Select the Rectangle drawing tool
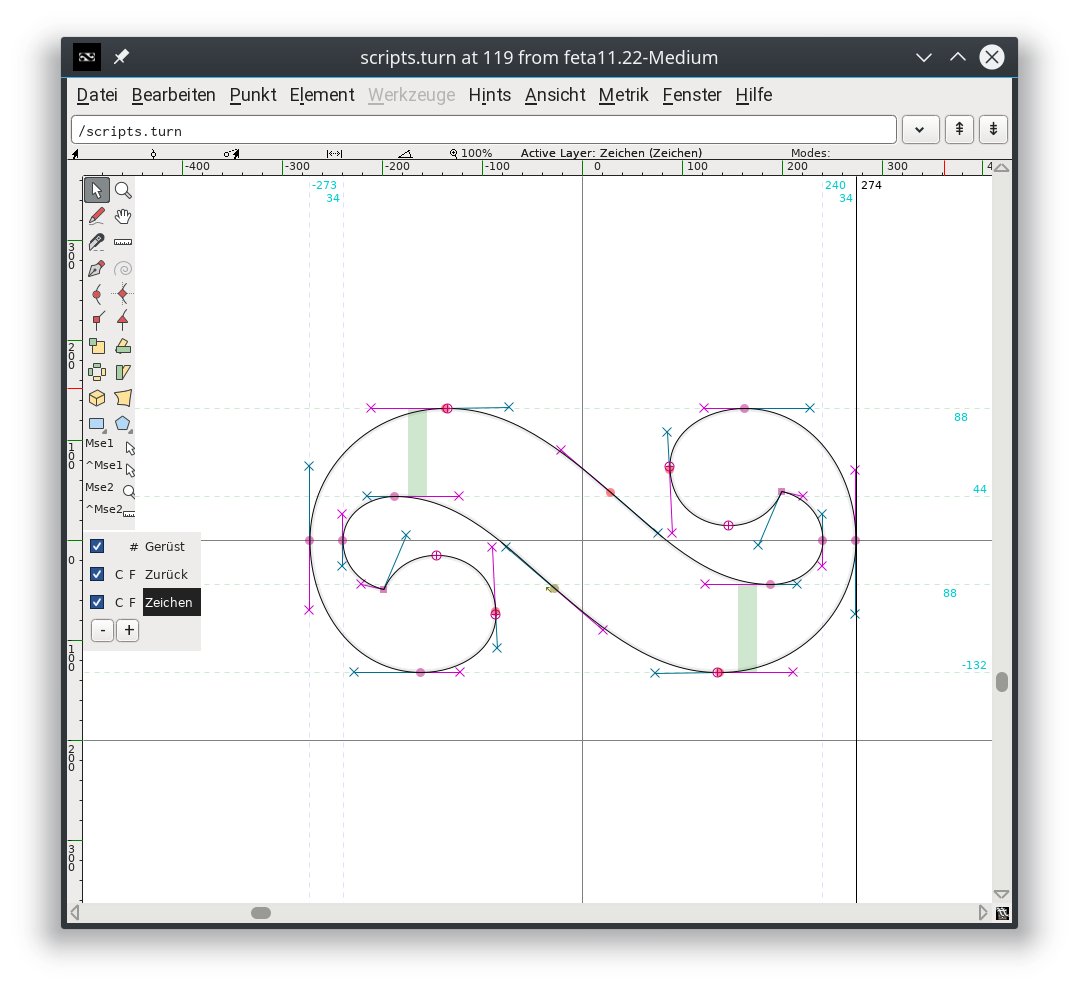The image size is (1079, 990). [x=96, y=424]
